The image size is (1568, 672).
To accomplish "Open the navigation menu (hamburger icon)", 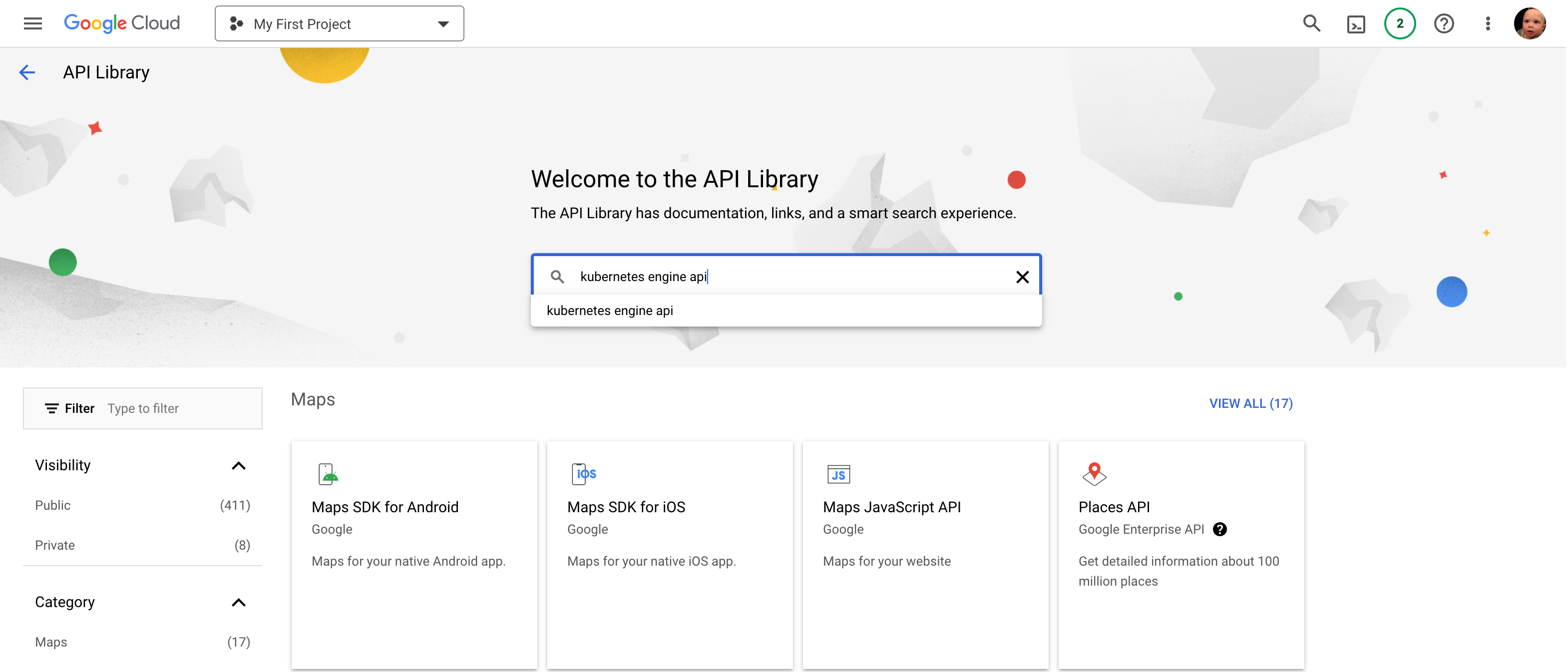I will [32, 23].
